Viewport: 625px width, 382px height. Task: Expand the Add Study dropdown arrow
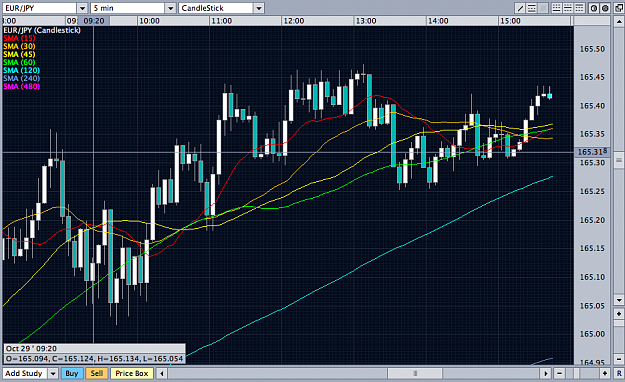click(53, 374)
